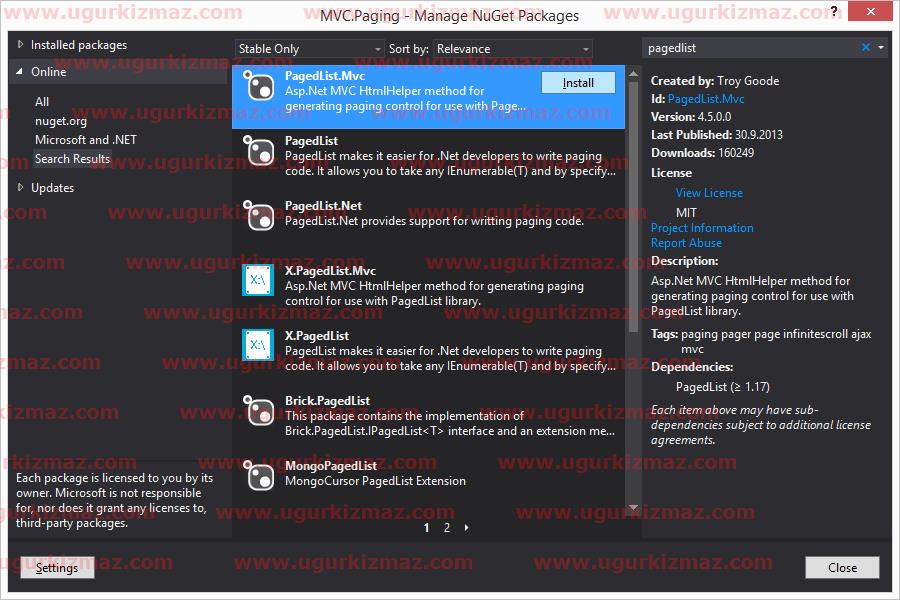The height and width of the screenshot is (600, 900).
Task: Click the MongoCursor PagedList Extension description
Action: click(375, 481)
